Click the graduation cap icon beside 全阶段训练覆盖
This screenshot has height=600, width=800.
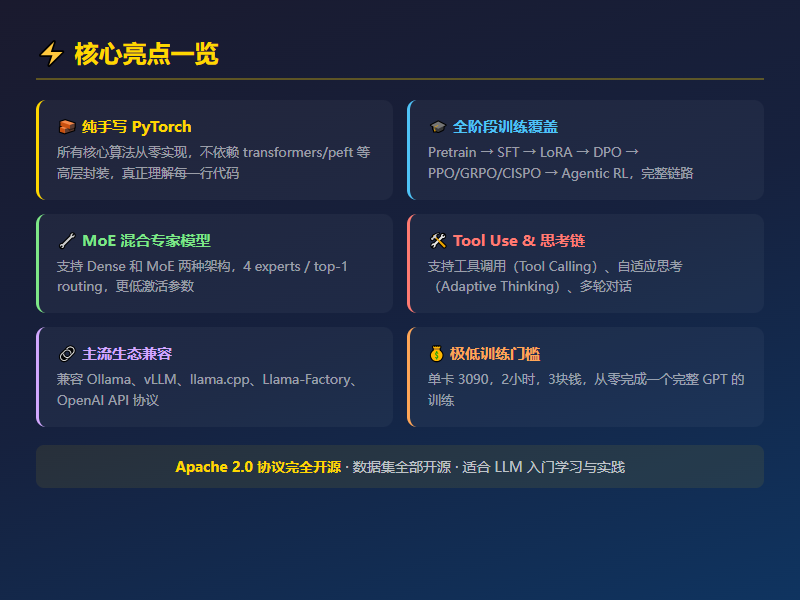click(437, 127)
